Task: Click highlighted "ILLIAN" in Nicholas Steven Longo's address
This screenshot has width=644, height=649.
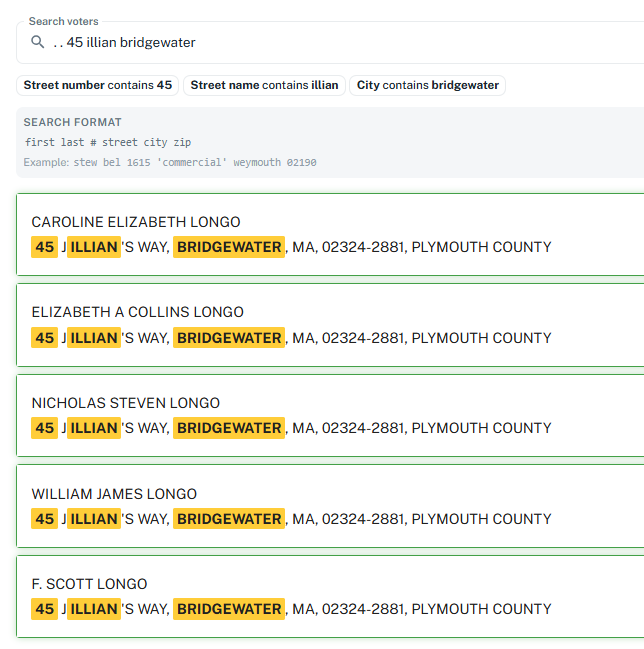Action: 94,428
